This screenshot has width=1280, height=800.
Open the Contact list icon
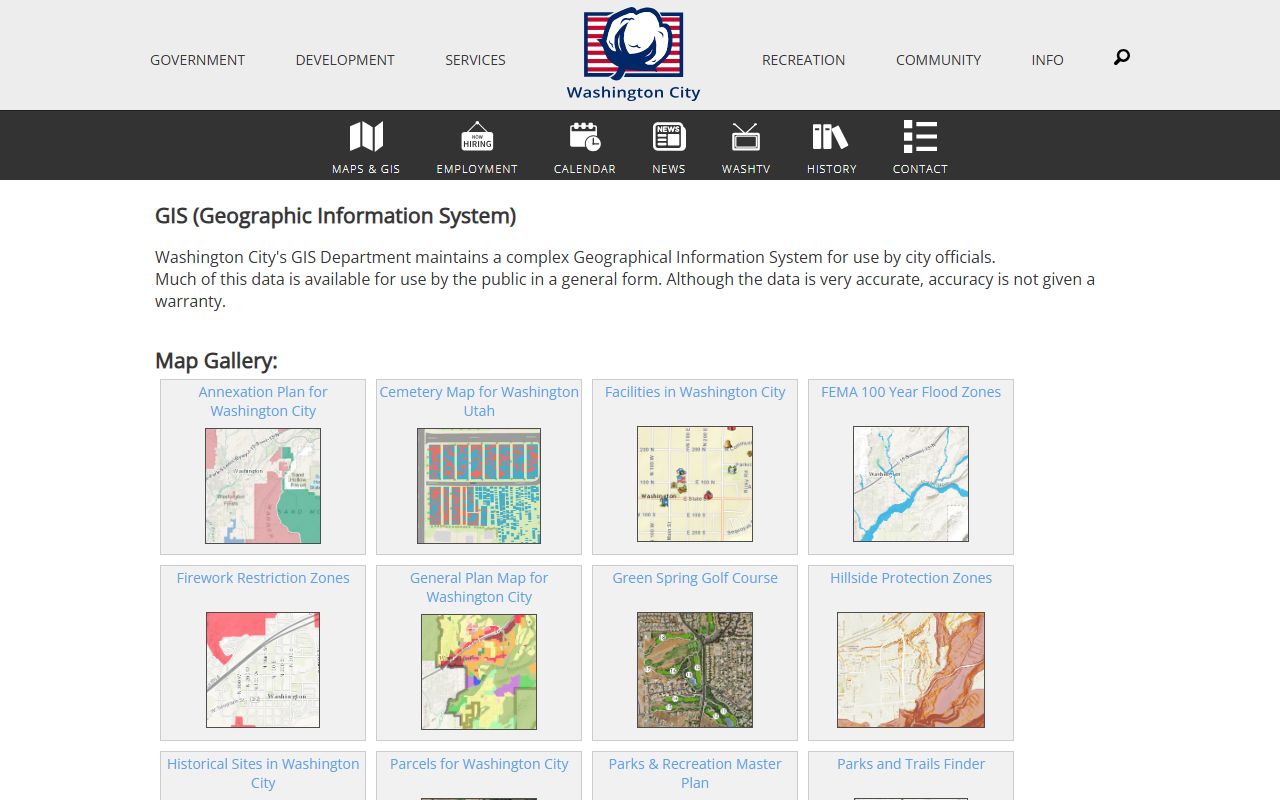(920, 137)
